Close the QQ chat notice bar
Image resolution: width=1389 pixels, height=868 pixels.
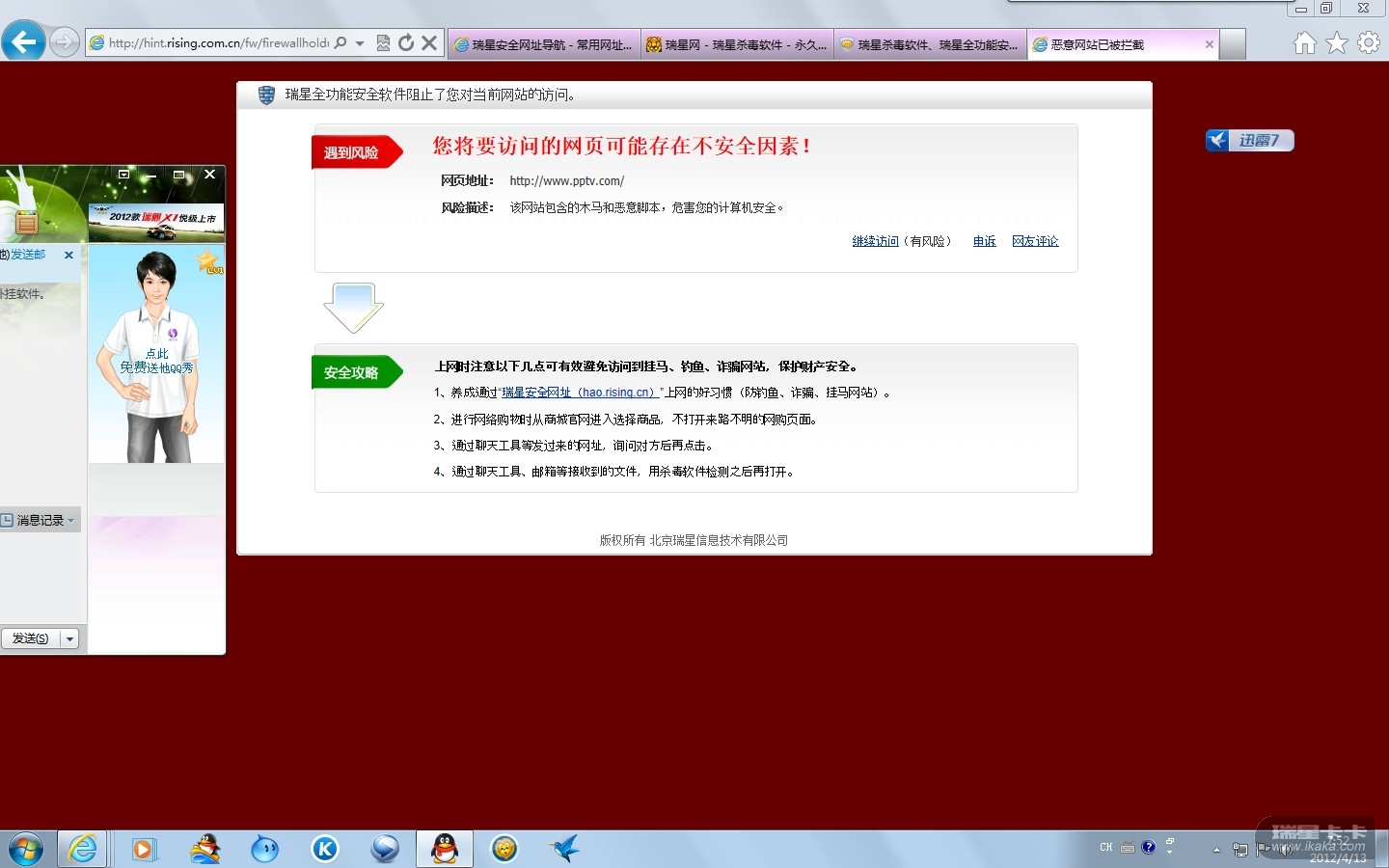click(x=68, y=256)
